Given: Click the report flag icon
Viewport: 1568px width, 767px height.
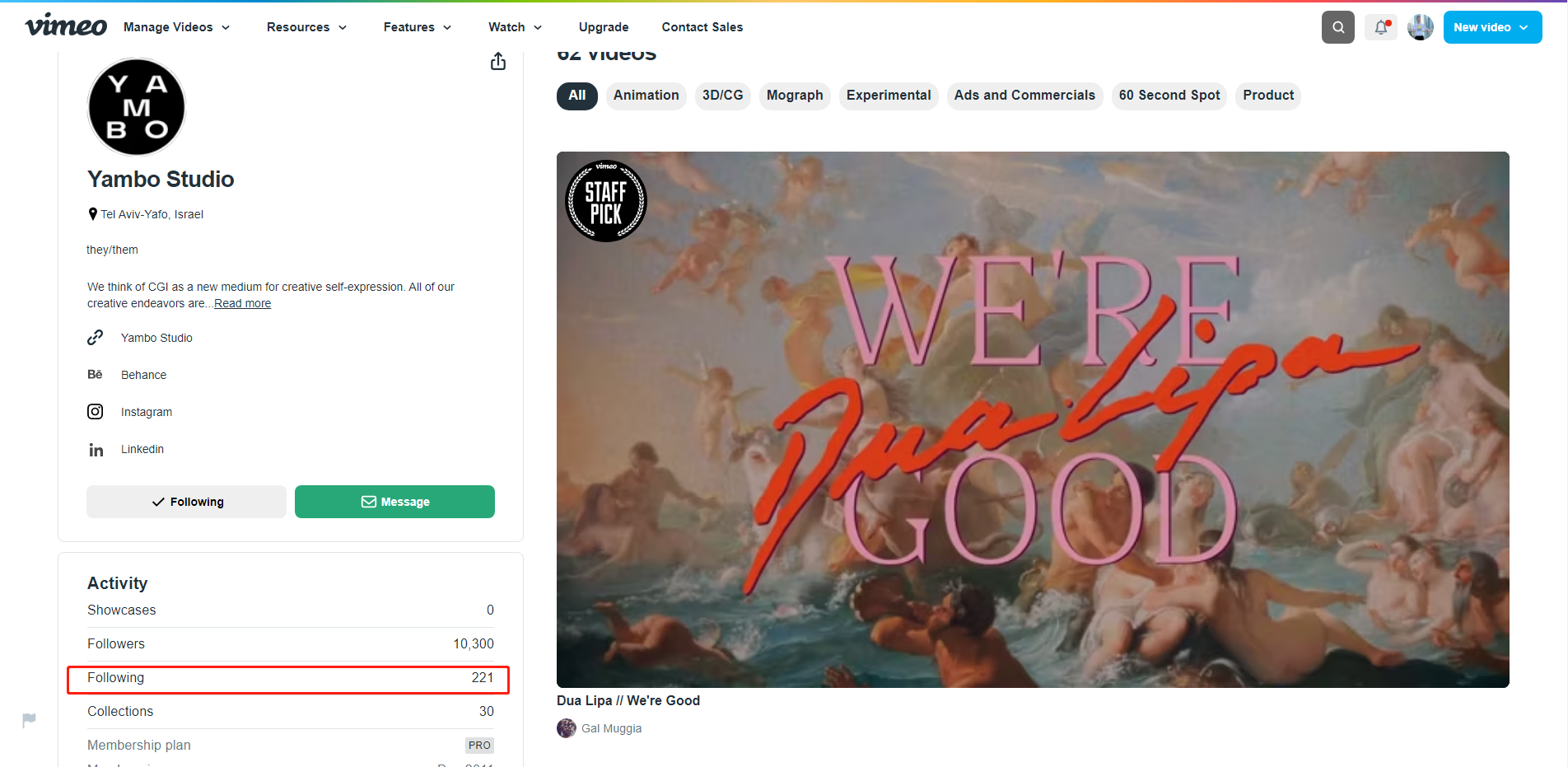Looking at the screenshot, I should [x=30, y=720].
